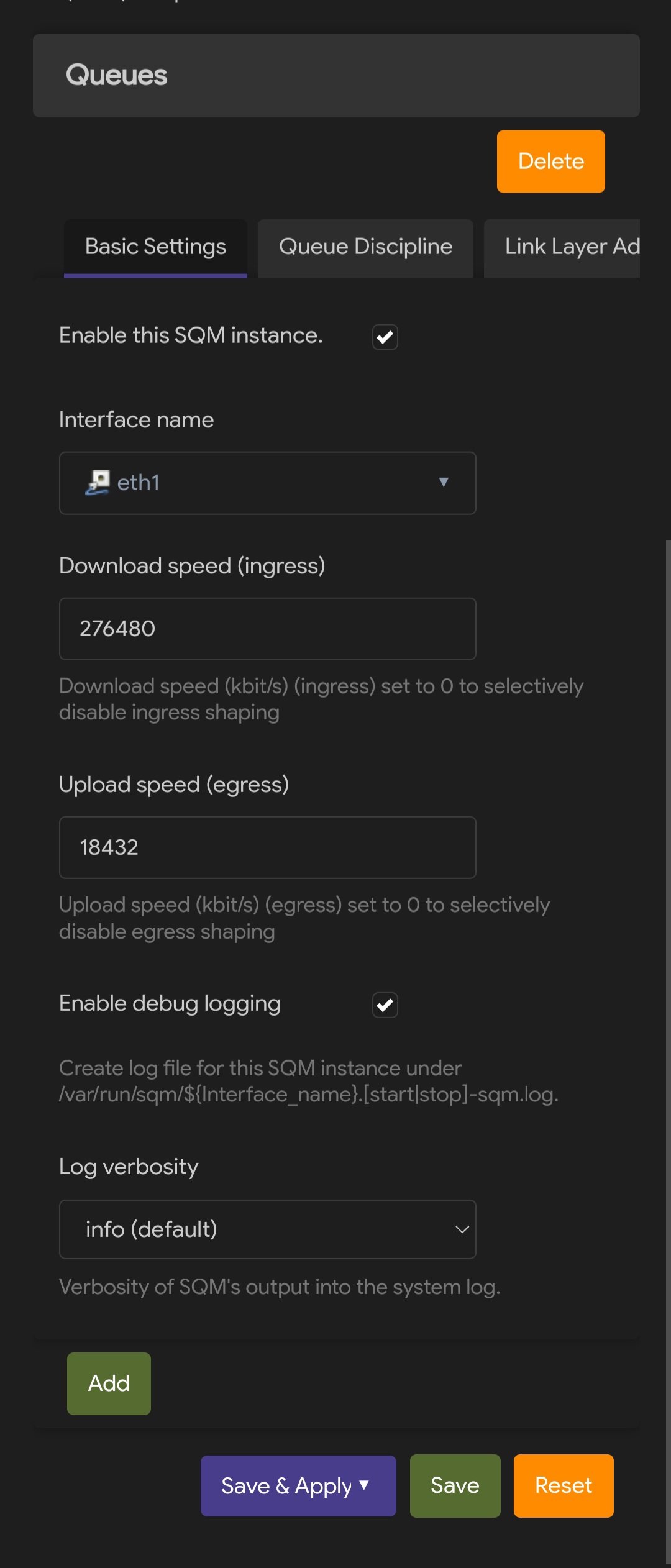Open the Interface name eth1 dropdown
Image resolution: width=671 pixels, height=1568 pixels.
tap(267, 483)
